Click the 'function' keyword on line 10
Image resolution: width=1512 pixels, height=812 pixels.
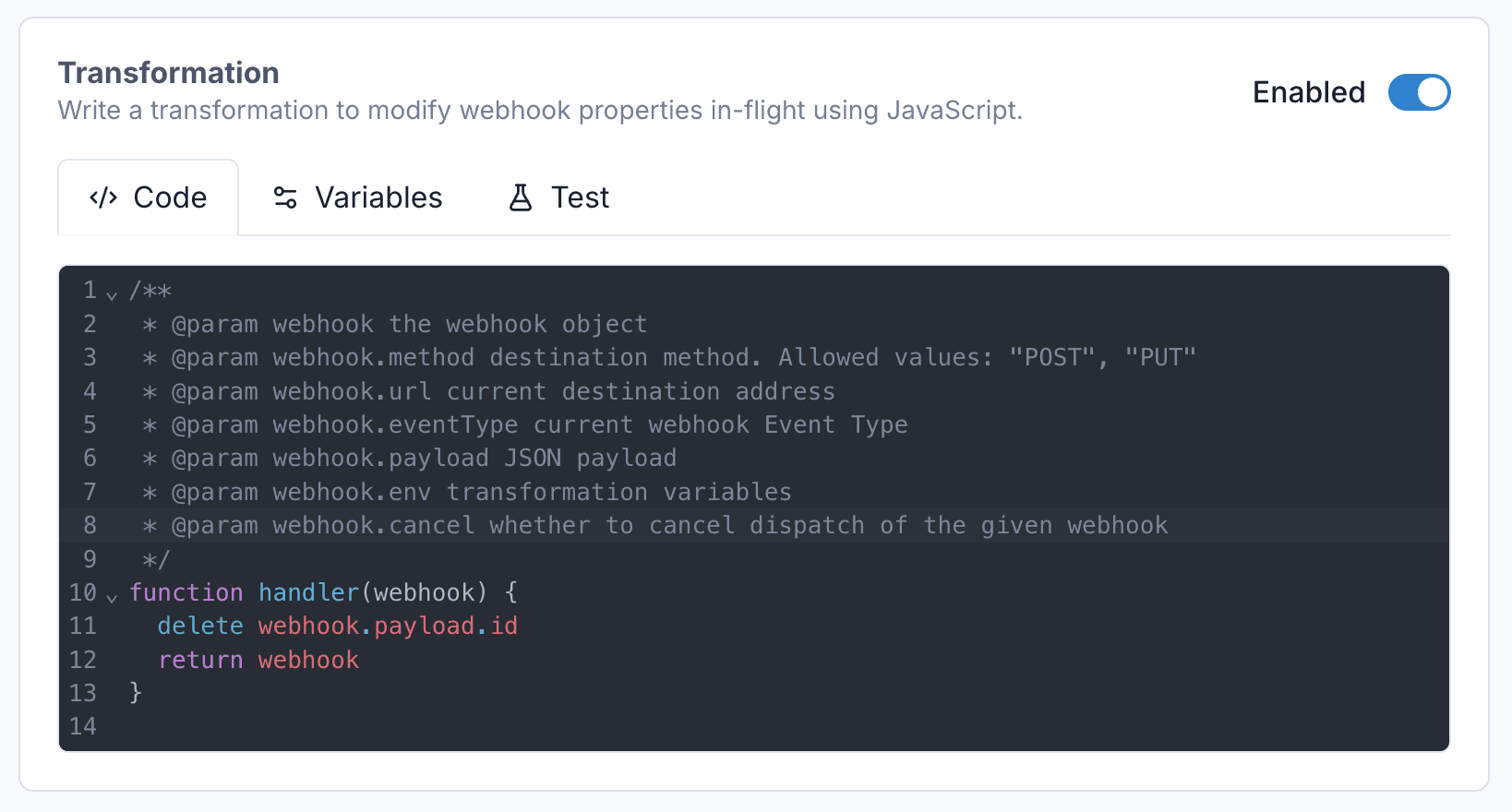[x=186, y=592]
